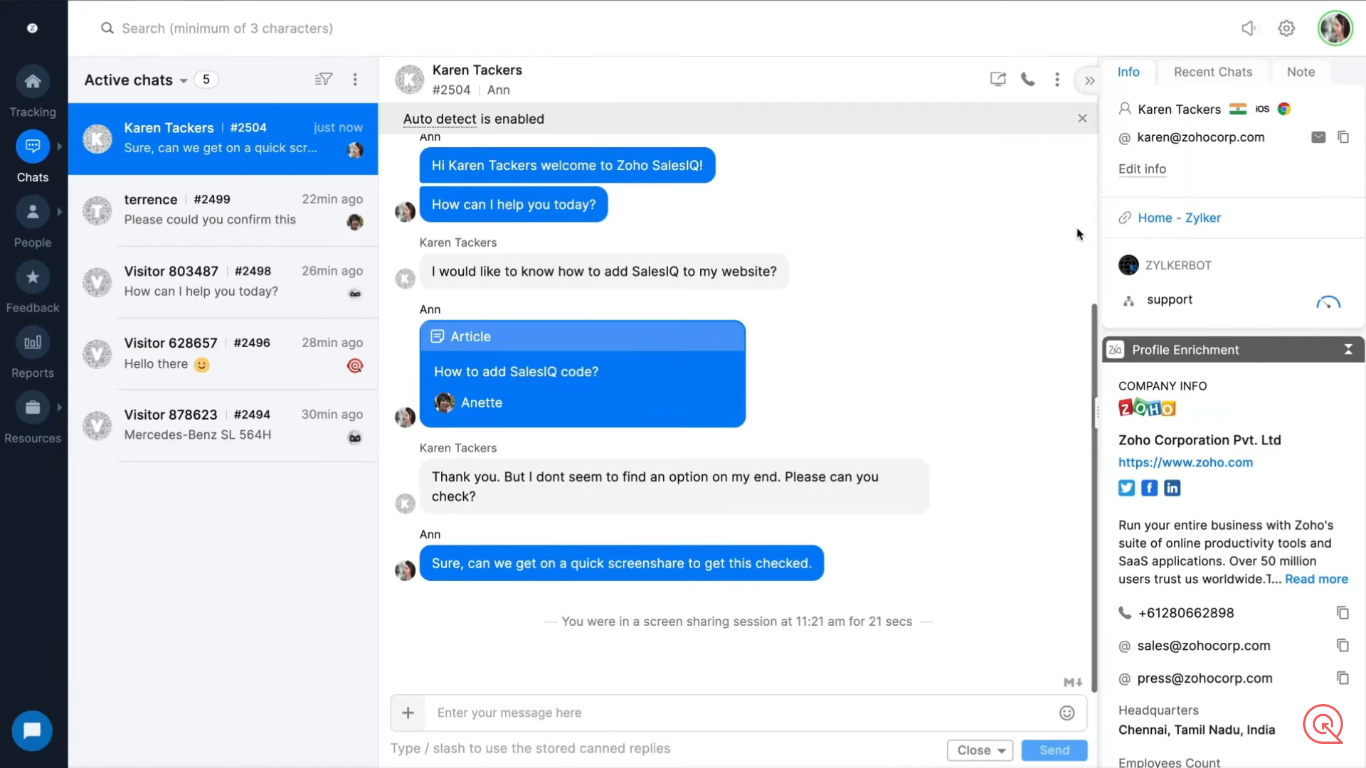Click the Zoho company logo image
This screenshot has width=1366, height=768.
[1147, 408]
